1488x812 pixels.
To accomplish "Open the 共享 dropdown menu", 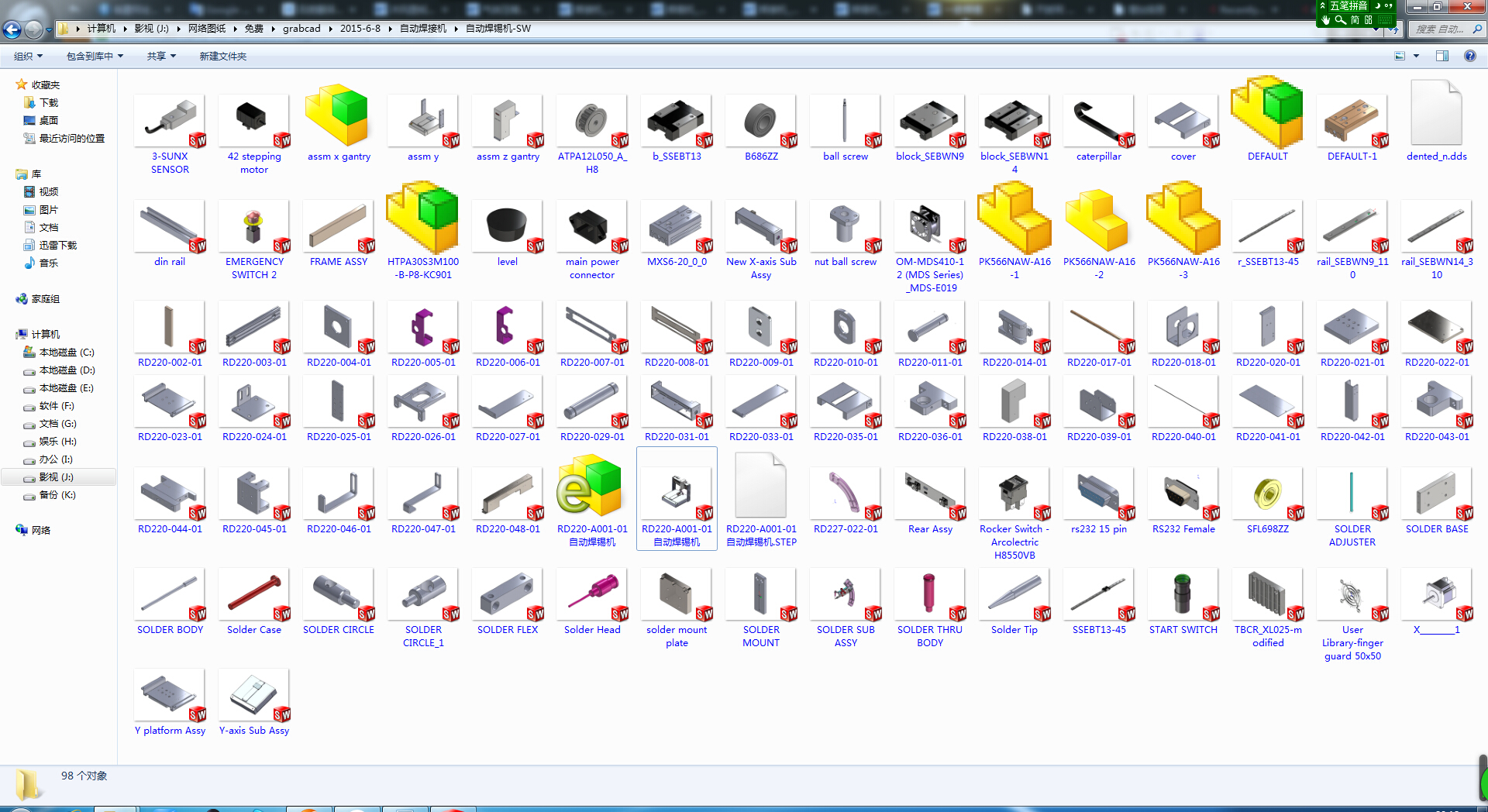I will (161, 57).
